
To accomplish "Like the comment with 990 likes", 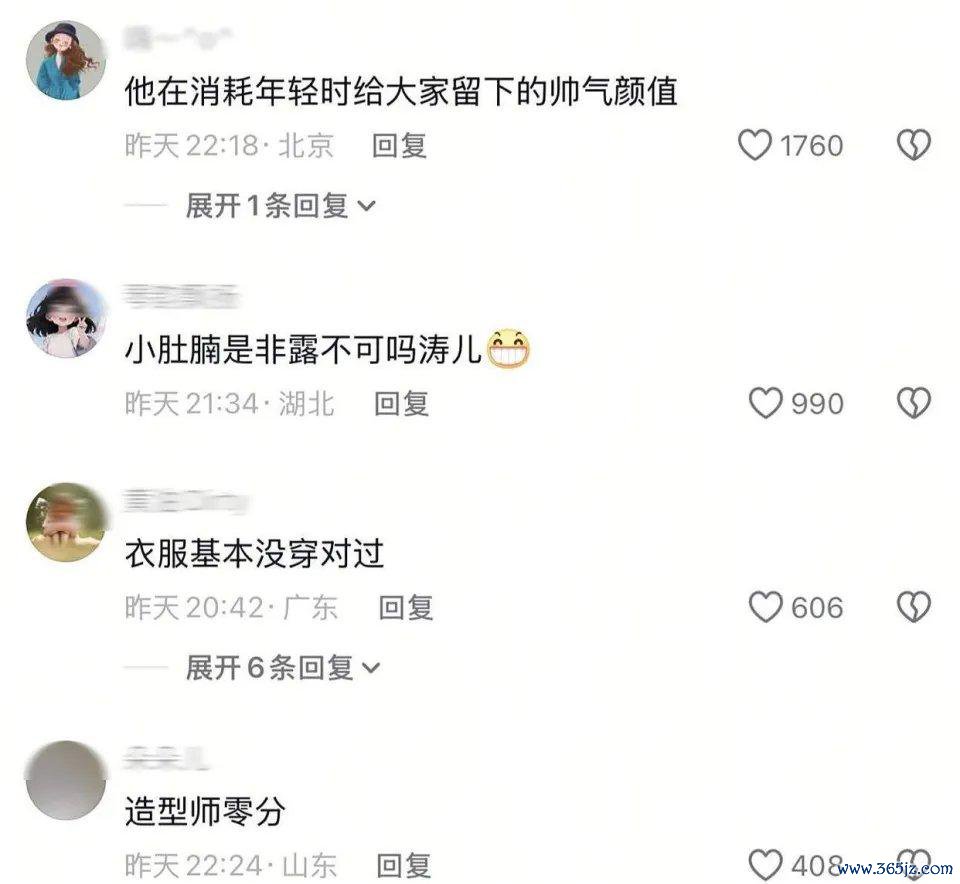I will coord(765,403).
